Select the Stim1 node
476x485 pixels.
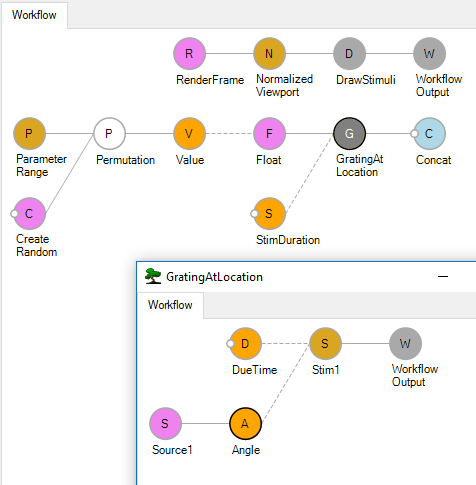tap(325, 344)
